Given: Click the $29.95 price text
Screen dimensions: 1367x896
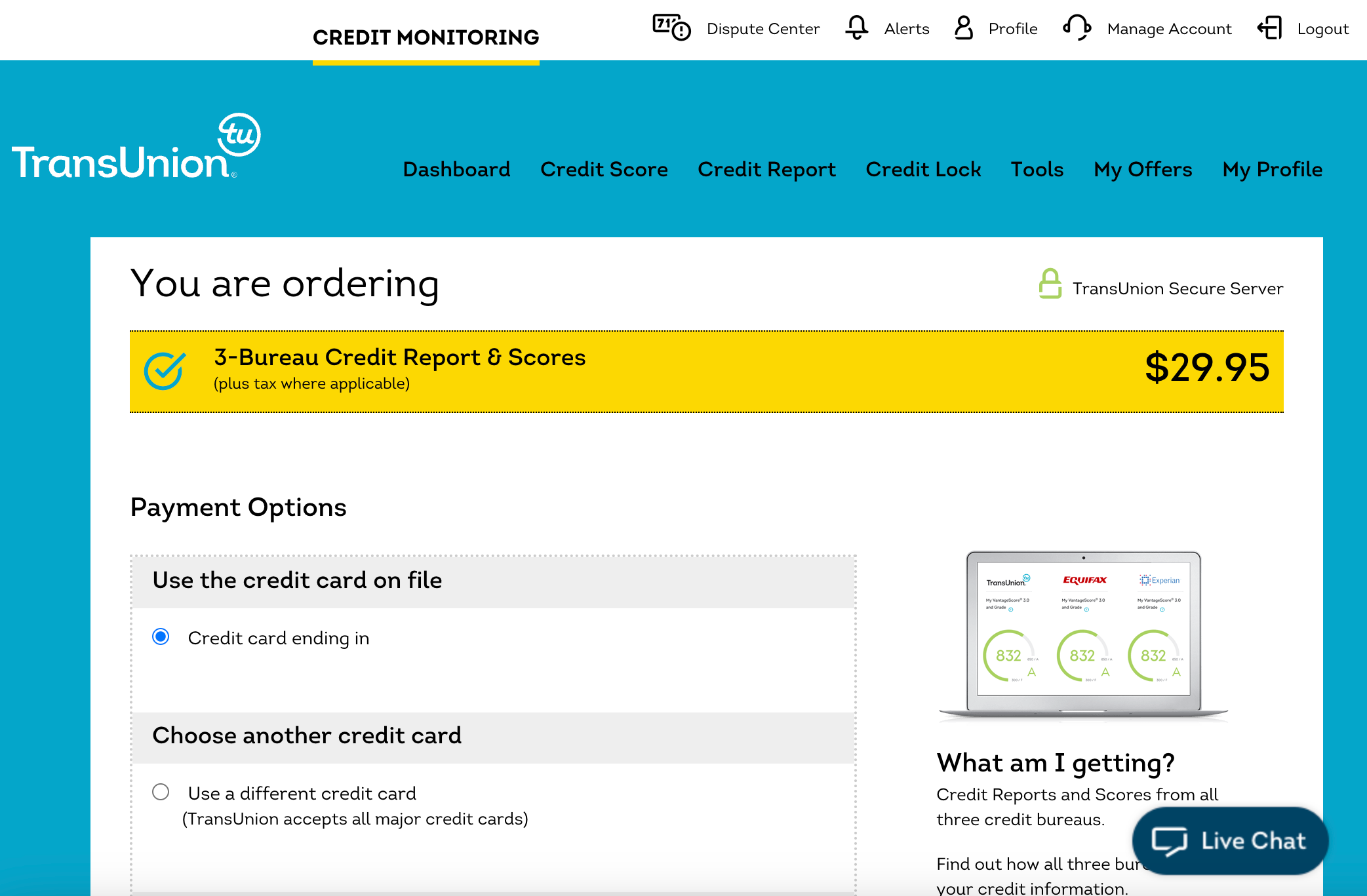Looking at the screenshot, I should (x=1207, y=368).
